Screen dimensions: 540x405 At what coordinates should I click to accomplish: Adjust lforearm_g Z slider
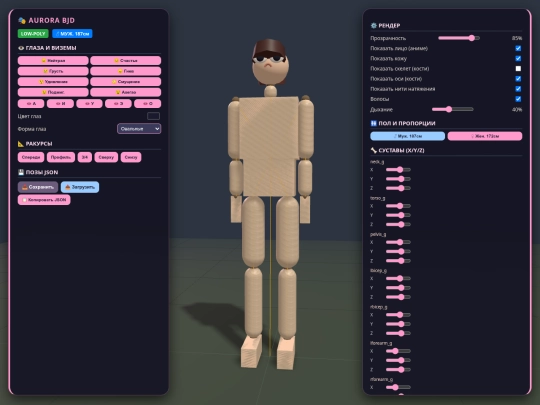pyautogui.click(x=398, y=370)
